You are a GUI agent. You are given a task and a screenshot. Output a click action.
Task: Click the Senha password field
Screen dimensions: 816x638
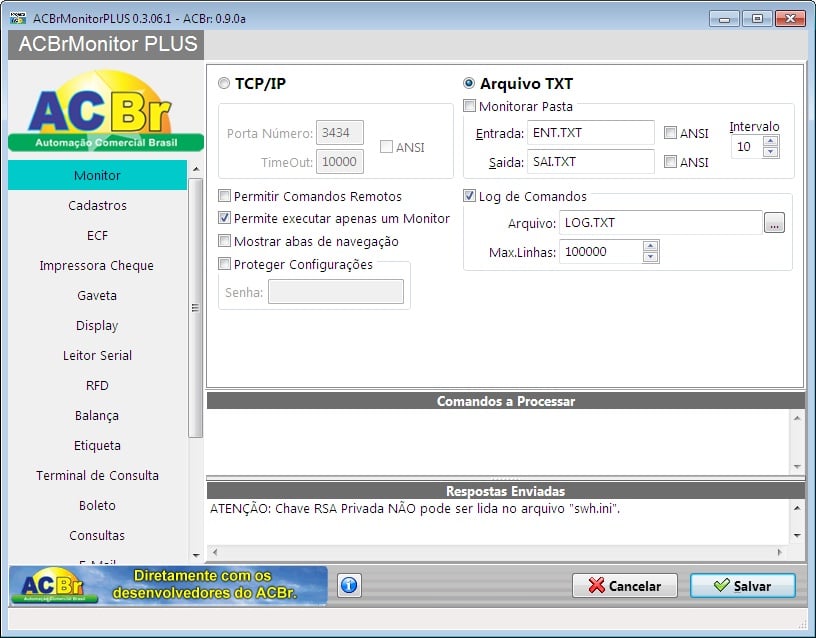pyautogui.click(x=336, y=291)
